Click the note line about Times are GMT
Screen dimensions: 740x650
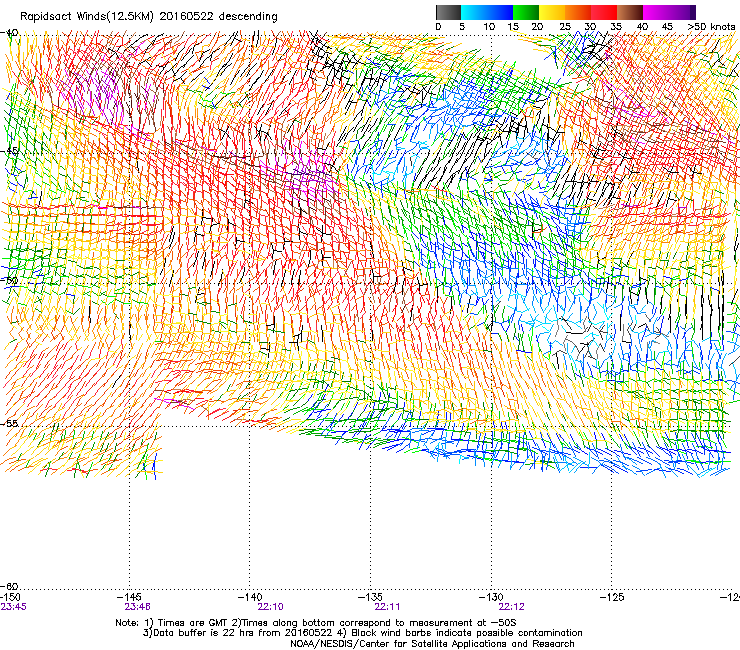pos(316,623)
